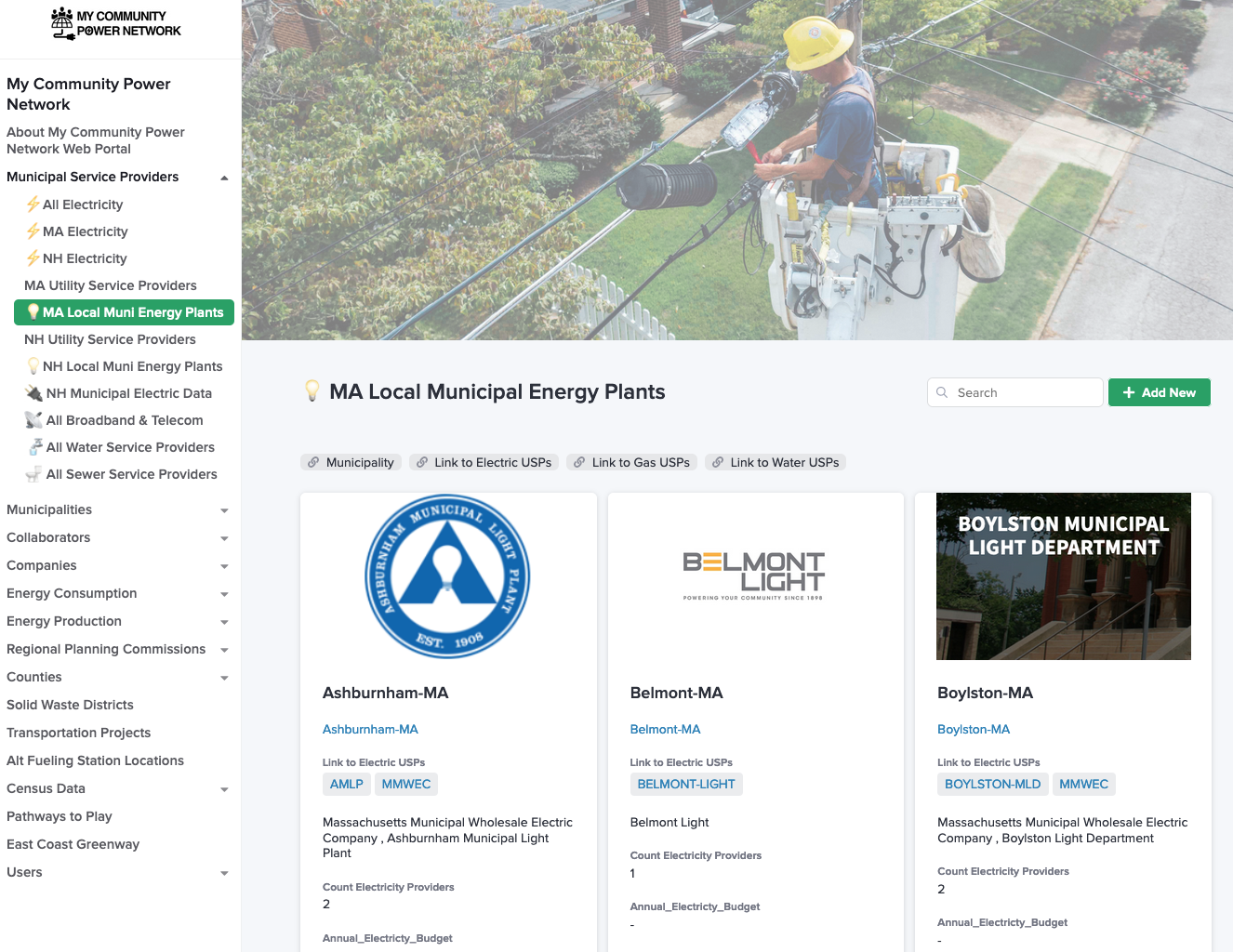The width and height of the screenshot is (1233, 952).
Task: Open East Coast Greenway page
Action: (x=73, y=844)
